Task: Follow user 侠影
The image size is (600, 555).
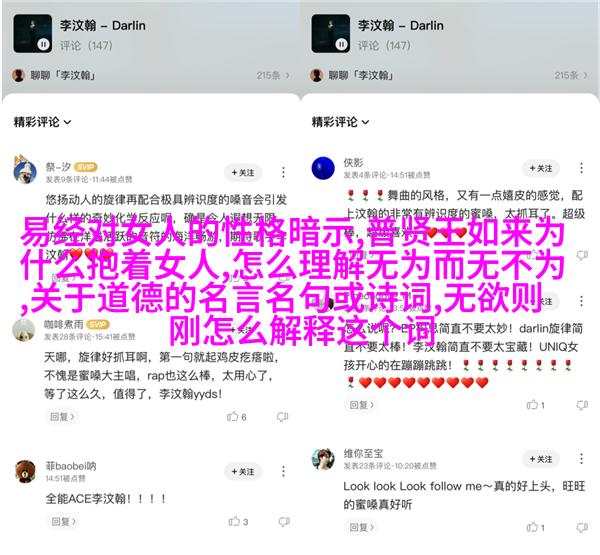Action: pos(541,168)
